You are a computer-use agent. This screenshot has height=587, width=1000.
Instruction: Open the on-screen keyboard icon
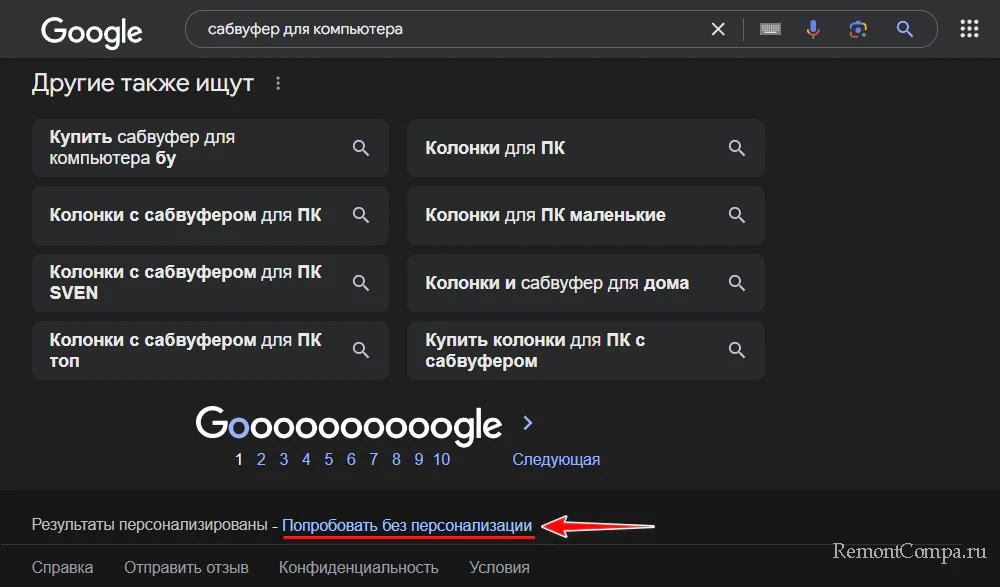pyautogui.click(x=769, y=29)
